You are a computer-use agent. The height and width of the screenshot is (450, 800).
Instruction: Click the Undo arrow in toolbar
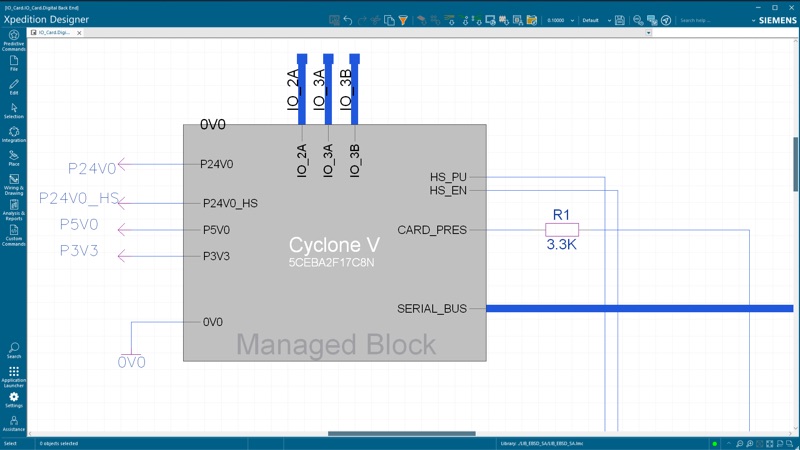pos(348,20)
